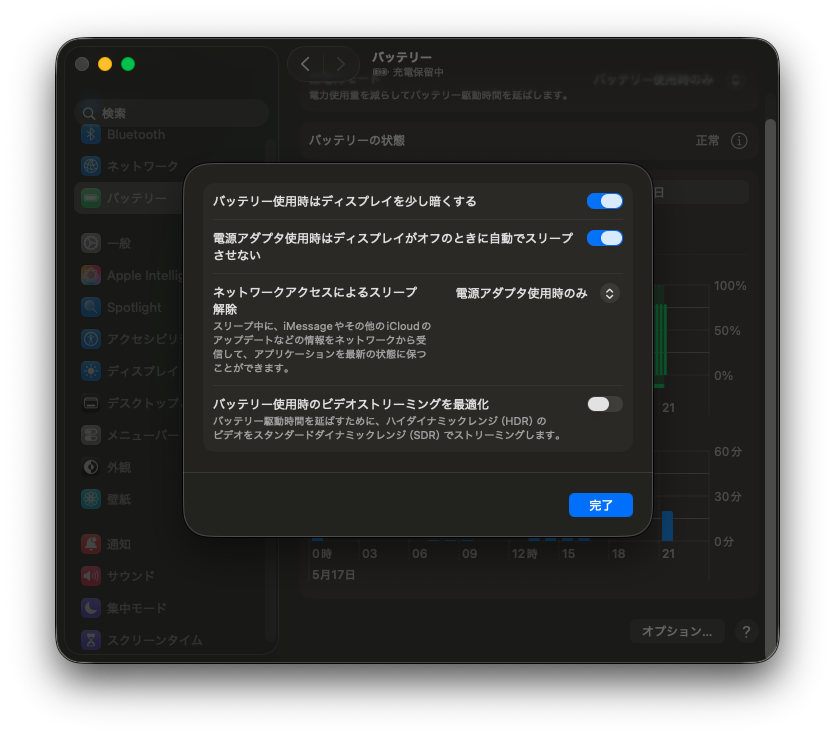835x737 pixels.
Task: Open 壁紙 icon in sidebar
Action: (91, 499)
